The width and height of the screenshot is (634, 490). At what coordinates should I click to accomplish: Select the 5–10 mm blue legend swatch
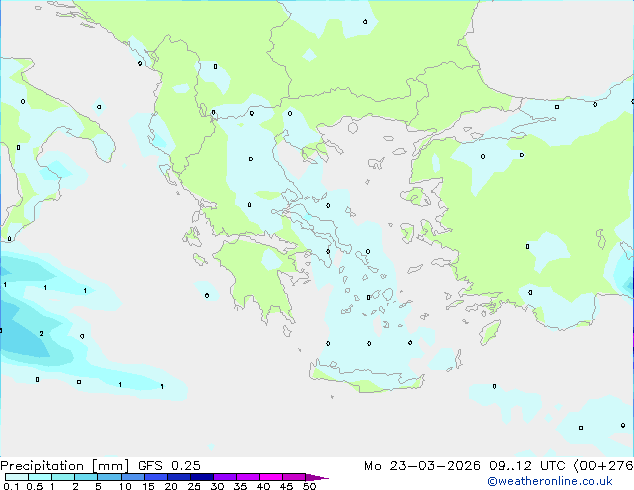click(x=110, y=477)
